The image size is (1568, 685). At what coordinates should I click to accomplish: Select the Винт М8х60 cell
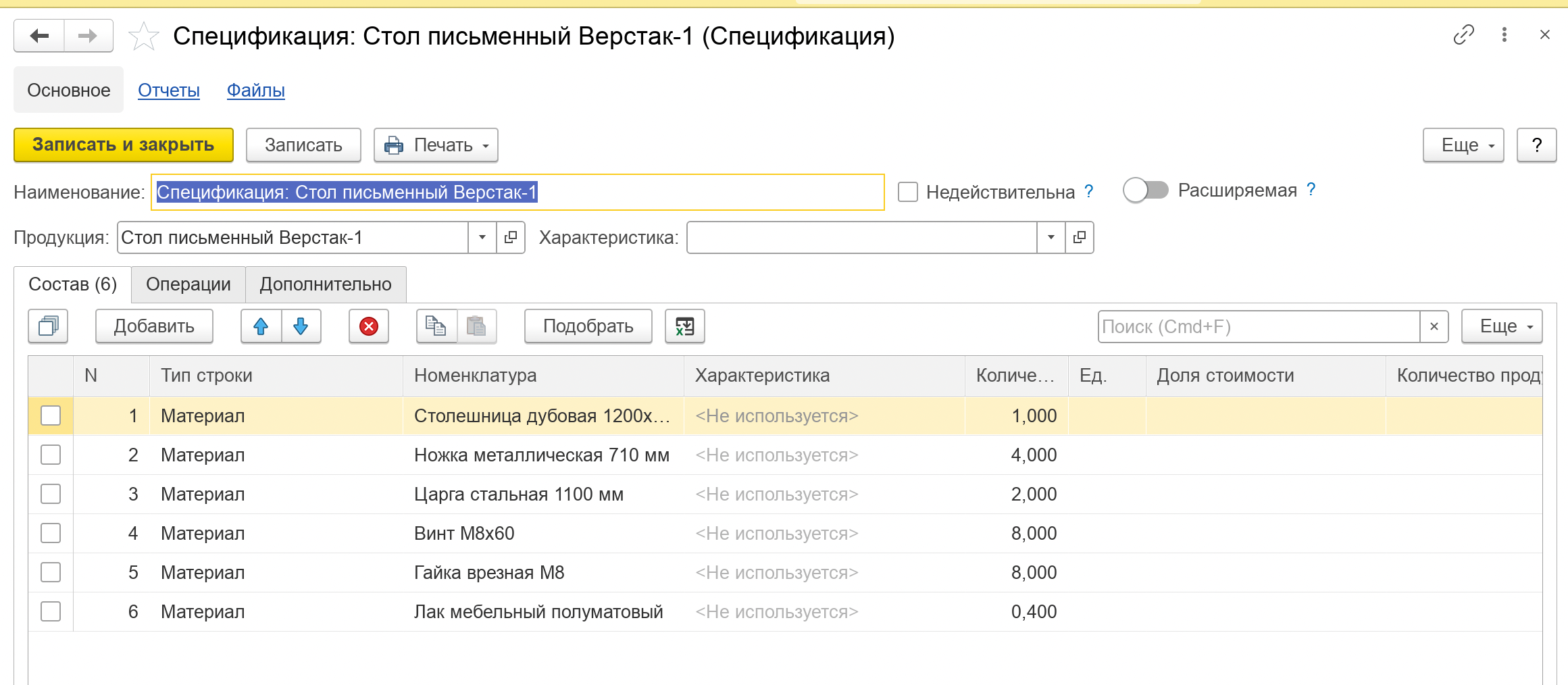543,533
